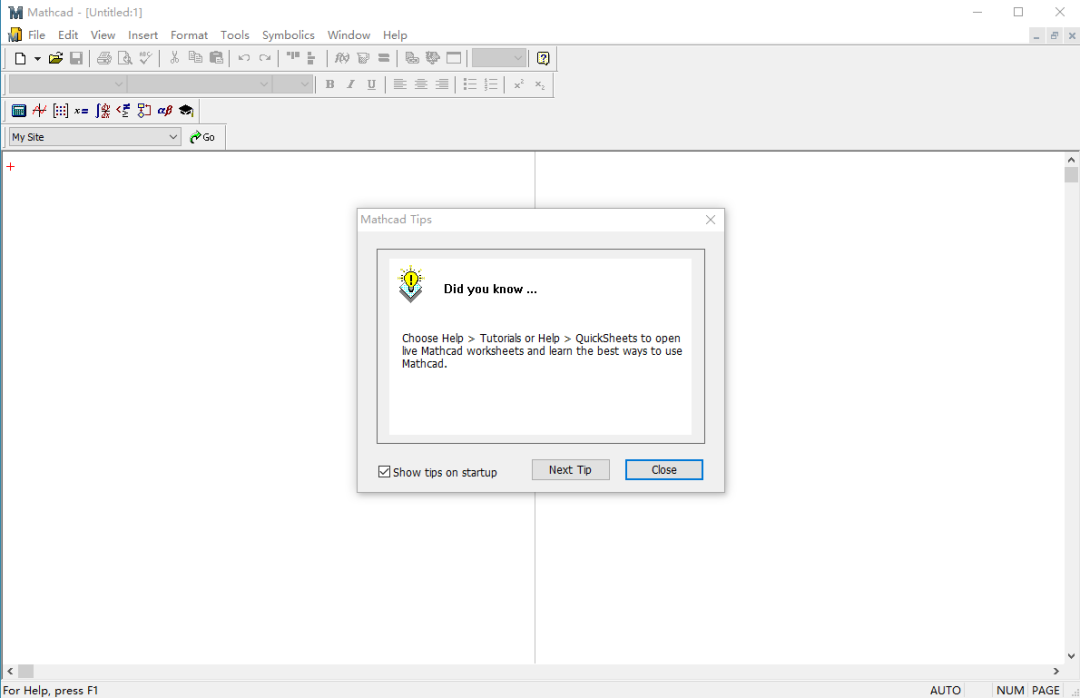Click the Close button in tips dialog
The image size is (1080, 698).
(664, 470)
